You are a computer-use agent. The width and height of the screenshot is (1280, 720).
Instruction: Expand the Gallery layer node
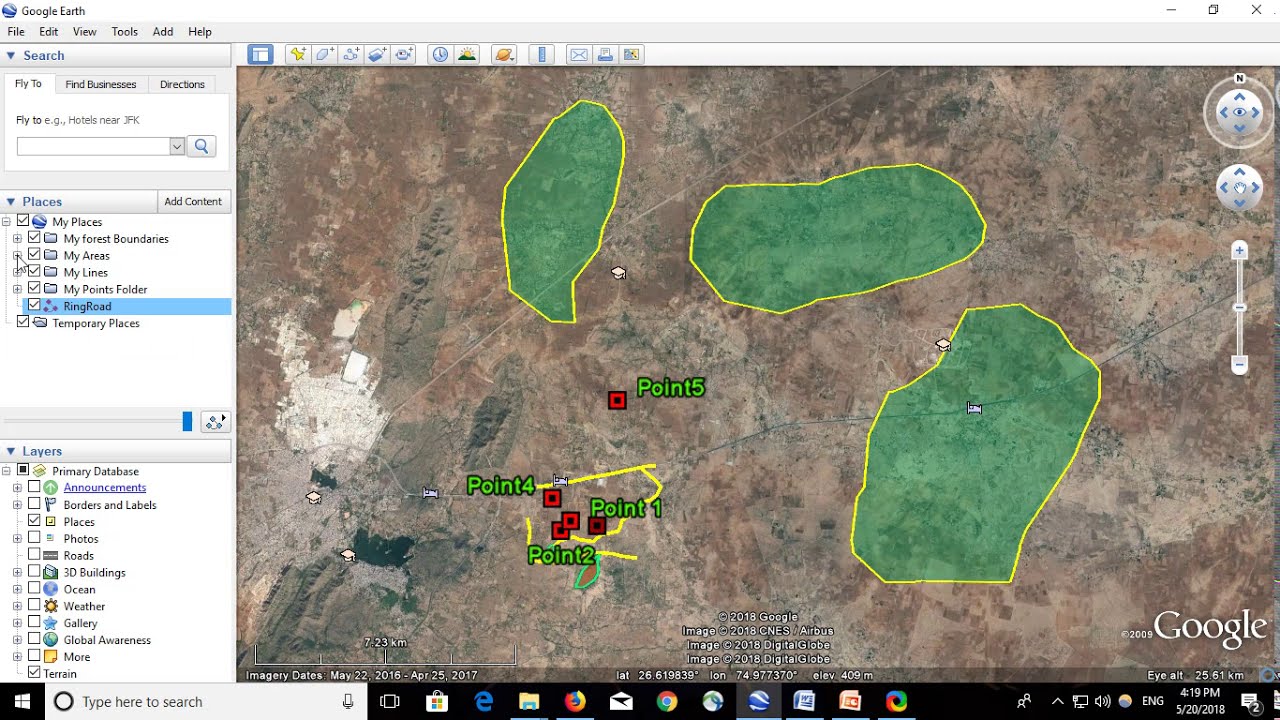17,623
